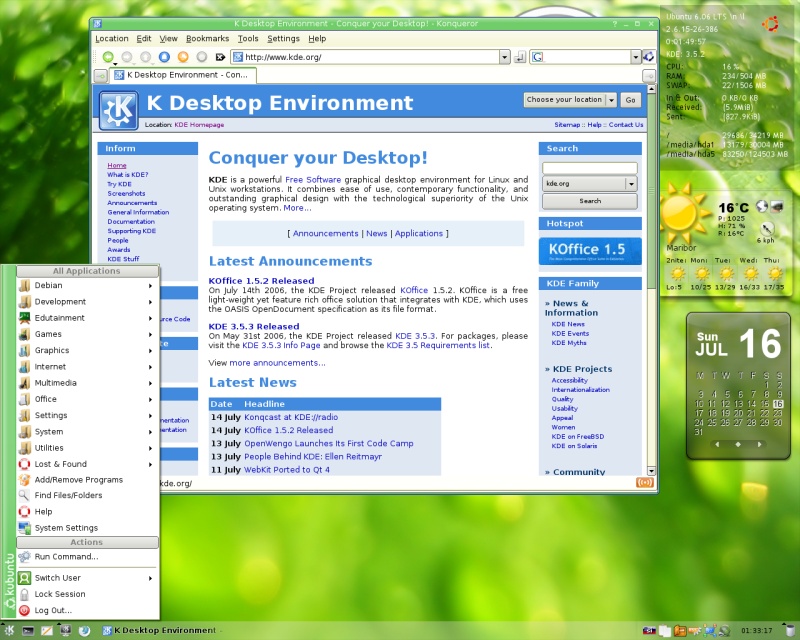The image size is (800, 640).
Task: Launch the Konsole terminal from the taskbar
Action: [x=28, y=631]
